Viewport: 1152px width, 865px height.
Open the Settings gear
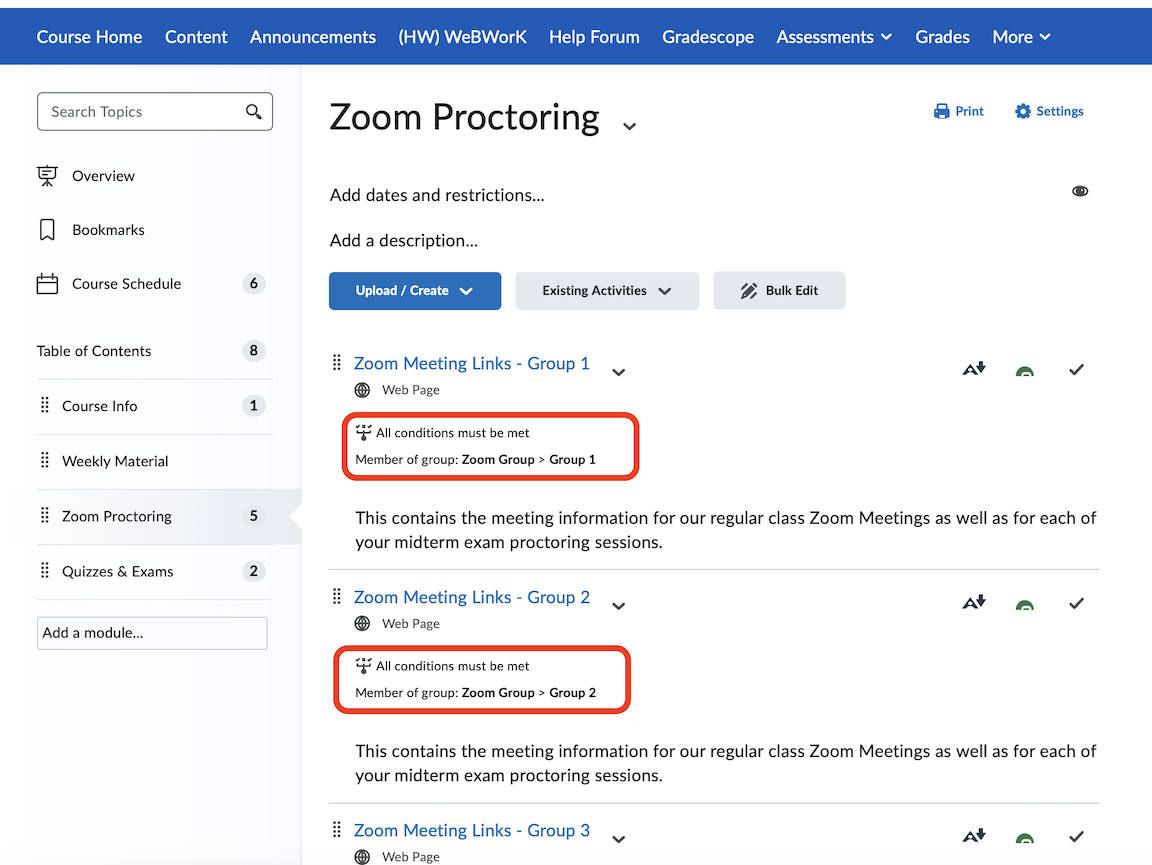1022,111
